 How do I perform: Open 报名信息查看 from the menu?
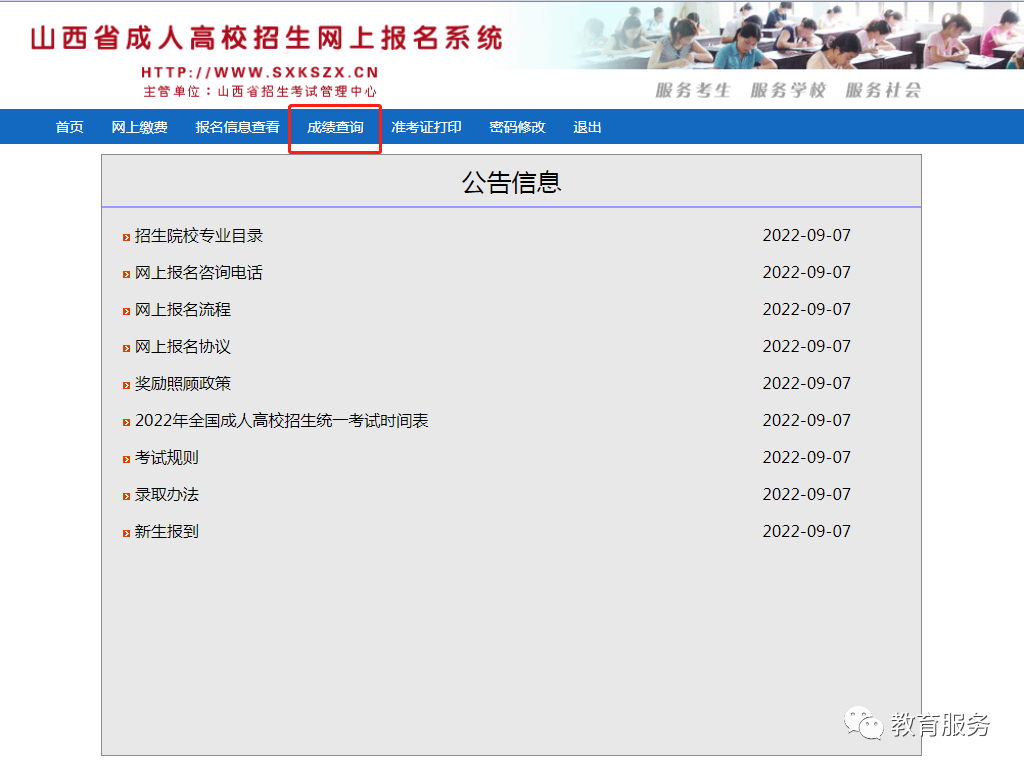236,127
